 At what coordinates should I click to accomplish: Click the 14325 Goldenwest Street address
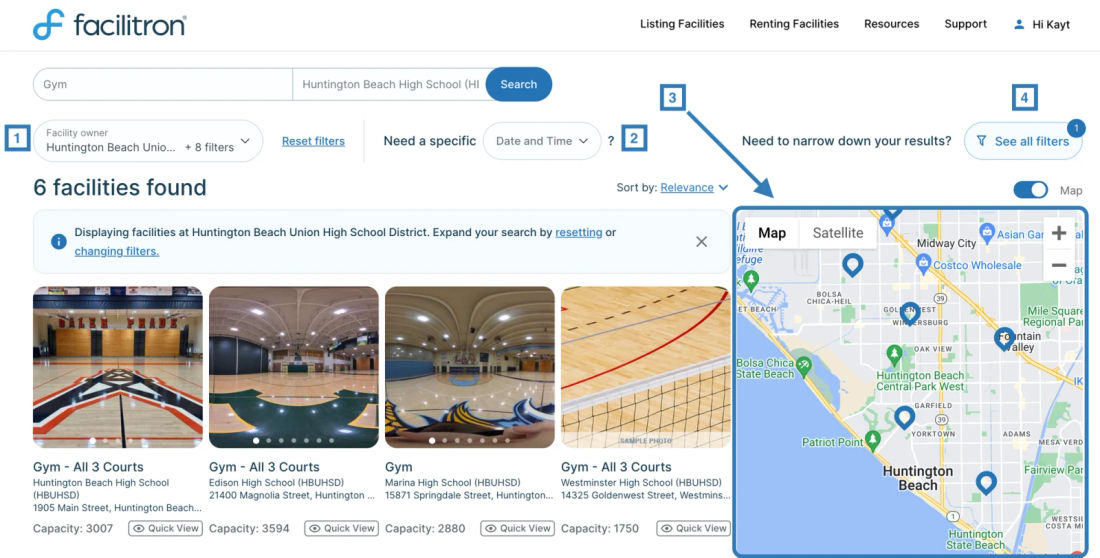[645, 495]
